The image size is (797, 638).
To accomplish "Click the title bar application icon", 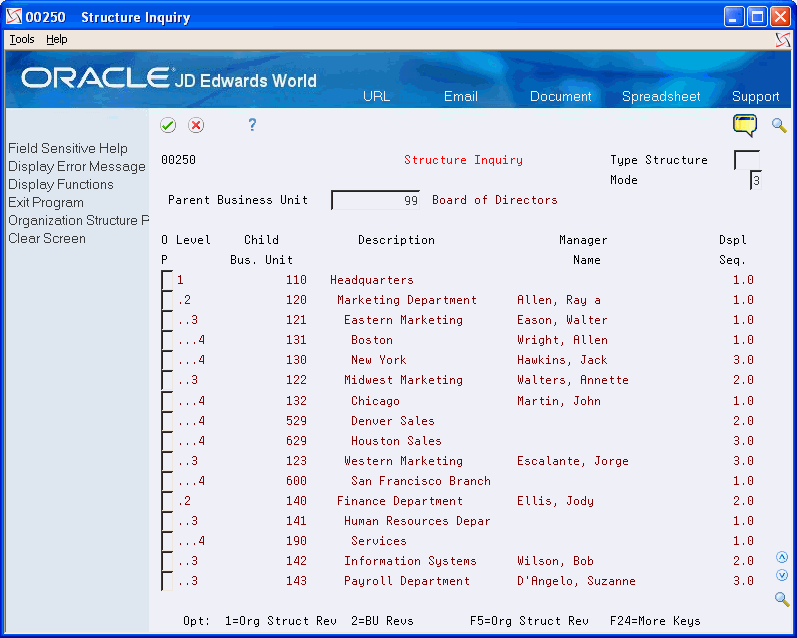I will (14, 16).
